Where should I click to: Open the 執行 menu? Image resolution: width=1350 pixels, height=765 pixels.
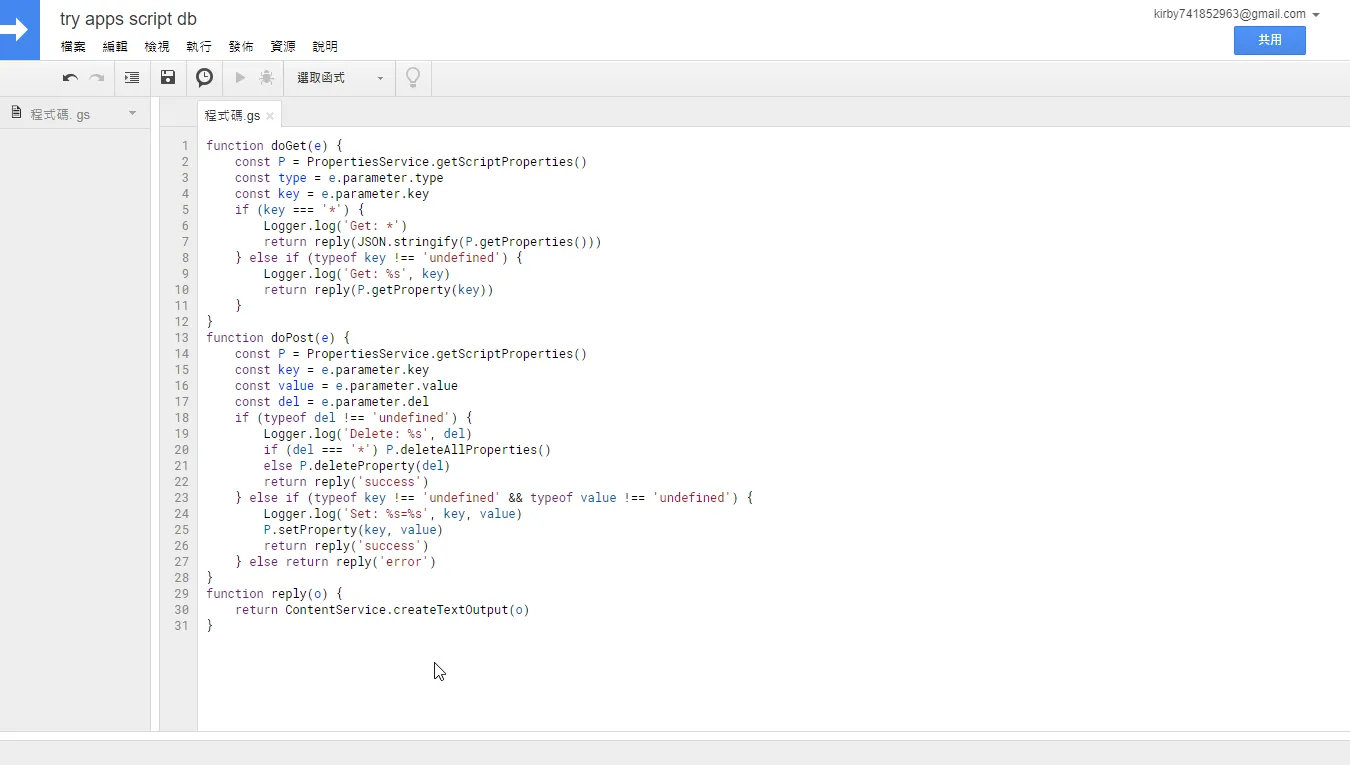tap(199, 47)
